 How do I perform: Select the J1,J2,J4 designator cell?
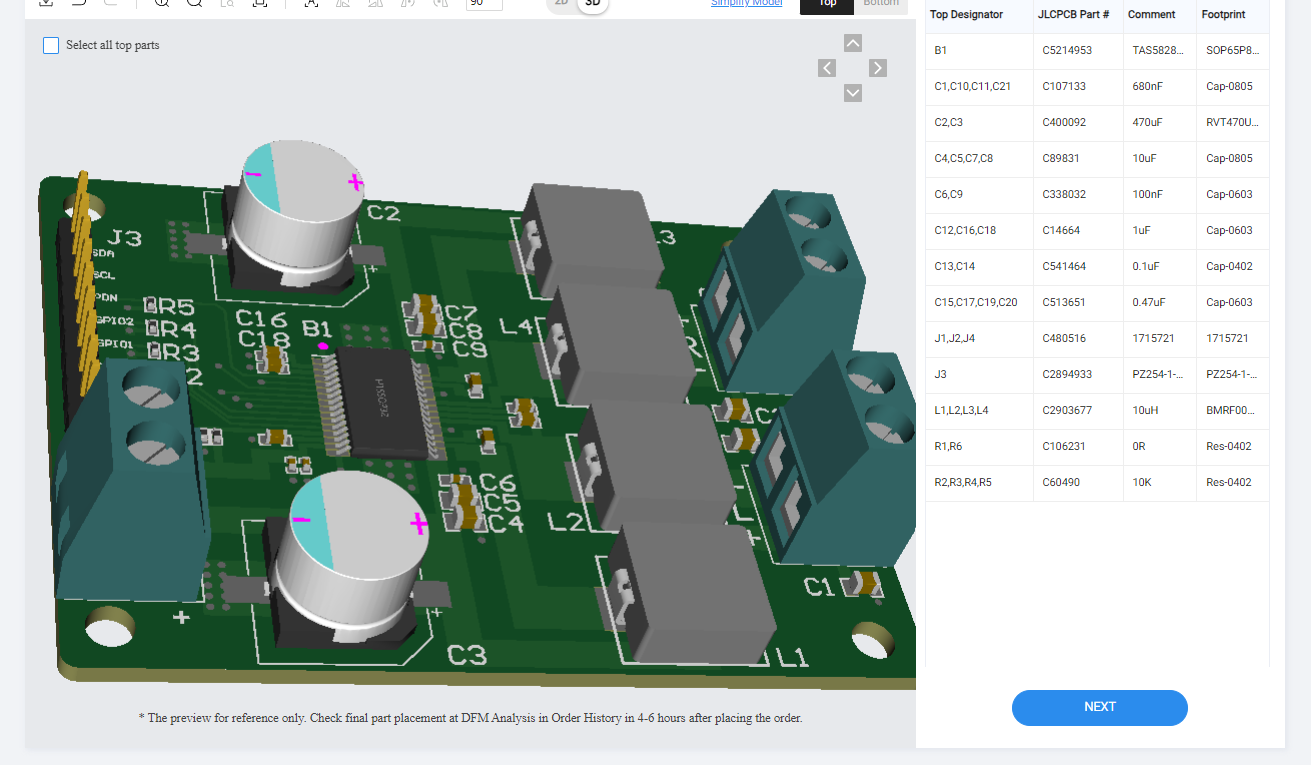point(979,338)
